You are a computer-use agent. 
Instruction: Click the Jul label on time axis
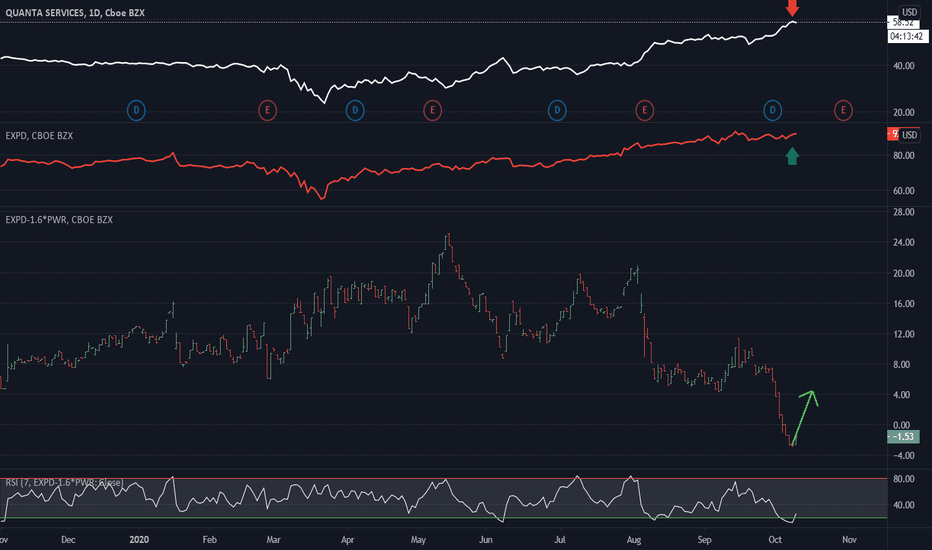click(559, 540)
